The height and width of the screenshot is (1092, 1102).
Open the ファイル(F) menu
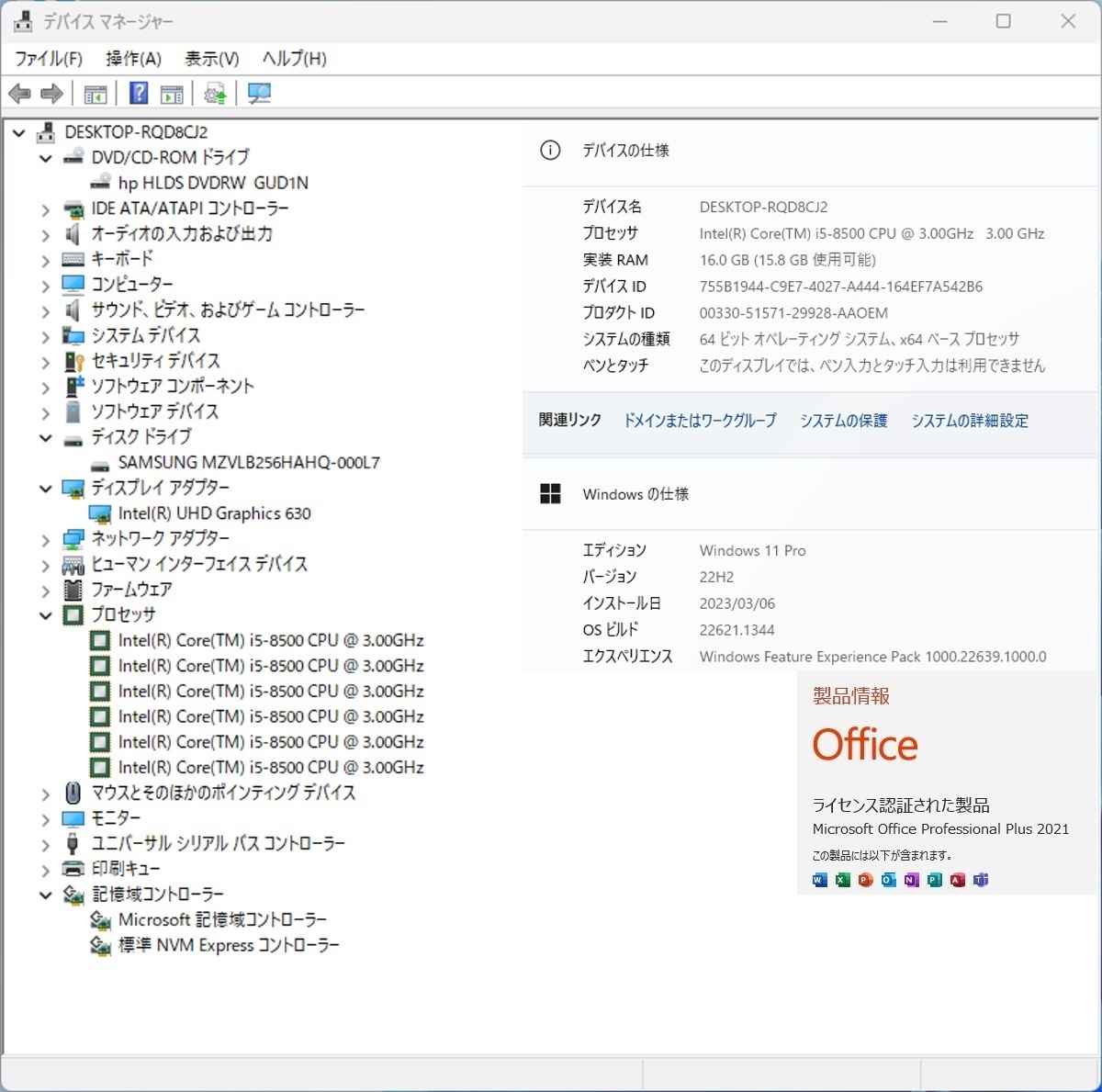coord(49,59)
